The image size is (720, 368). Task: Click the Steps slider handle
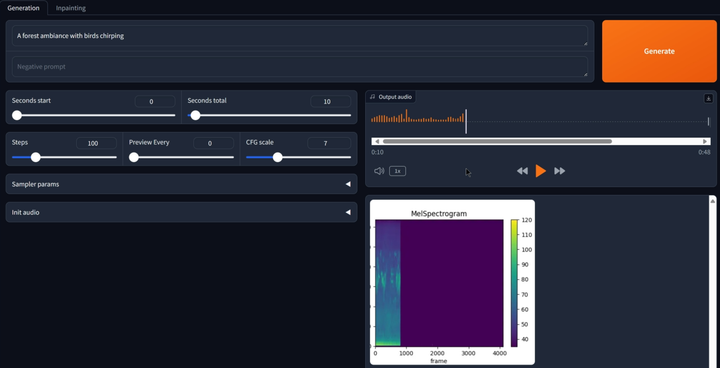[35, 158]
